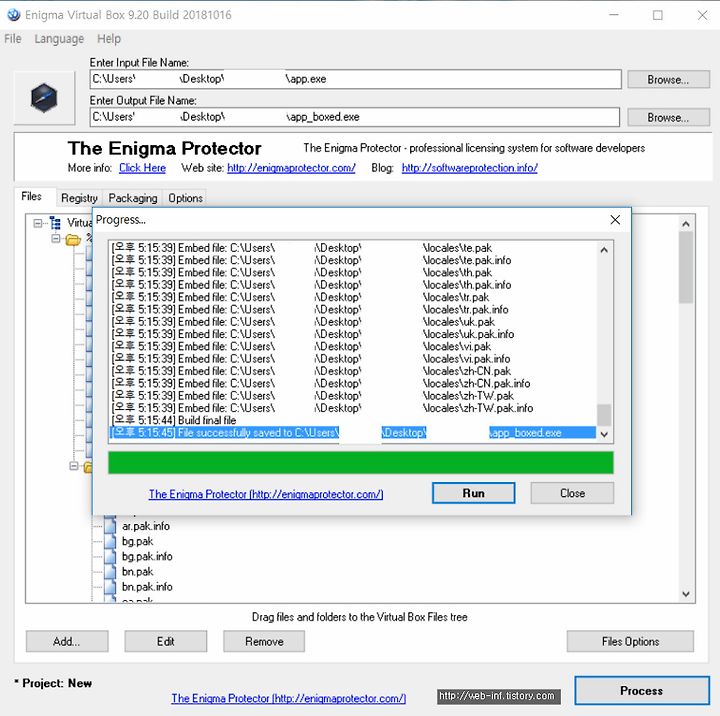Switch to the Options tab
The height and width of the screenshot is (716, 720).
tap(185, 198)
